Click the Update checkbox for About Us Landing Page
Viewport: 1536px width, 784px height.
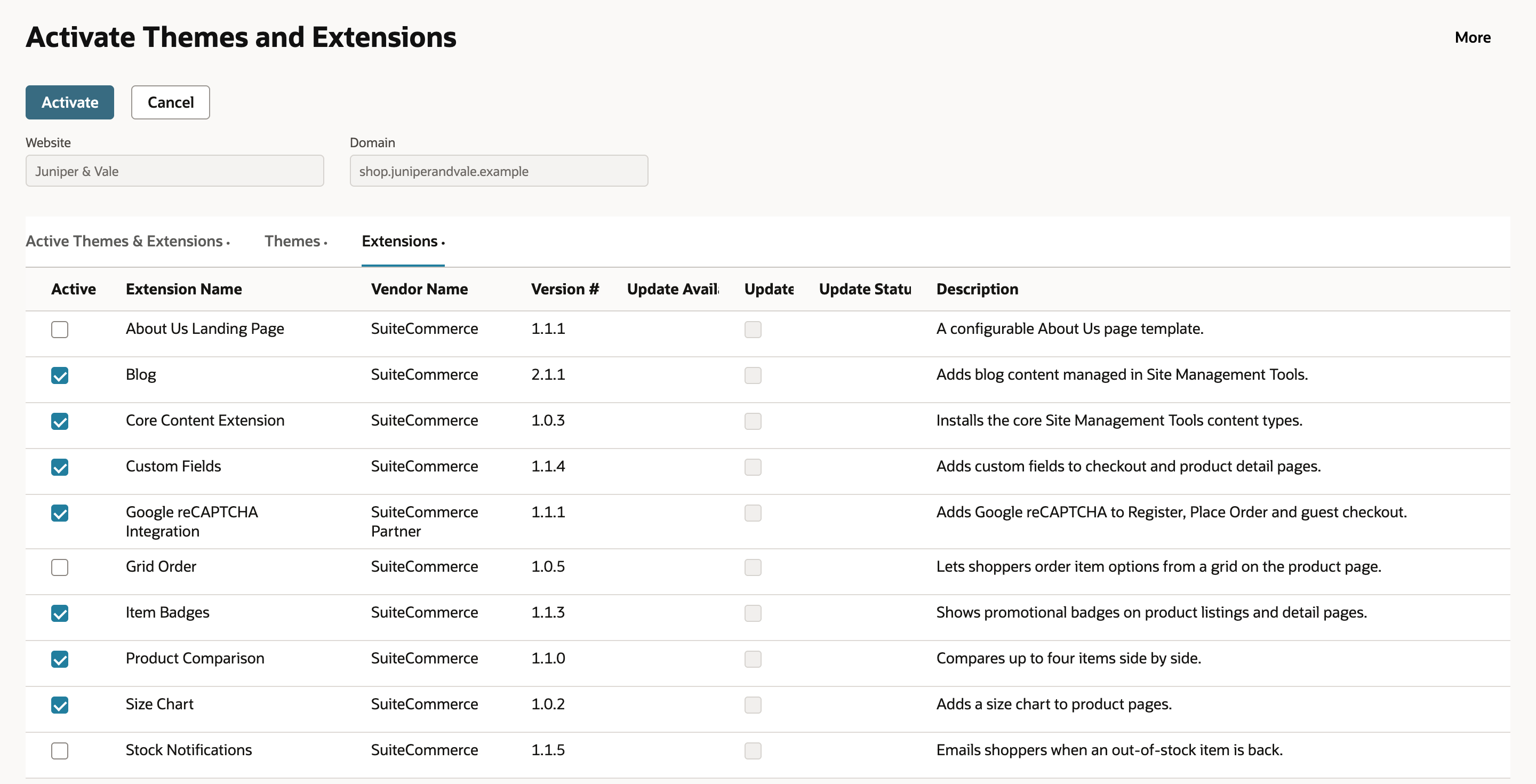click(753, 329)
